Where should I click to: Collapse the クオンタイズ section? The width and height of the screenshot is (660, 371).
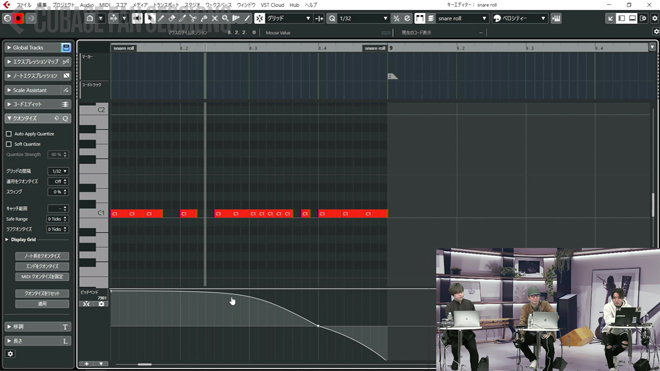click(x=9, y=118)
